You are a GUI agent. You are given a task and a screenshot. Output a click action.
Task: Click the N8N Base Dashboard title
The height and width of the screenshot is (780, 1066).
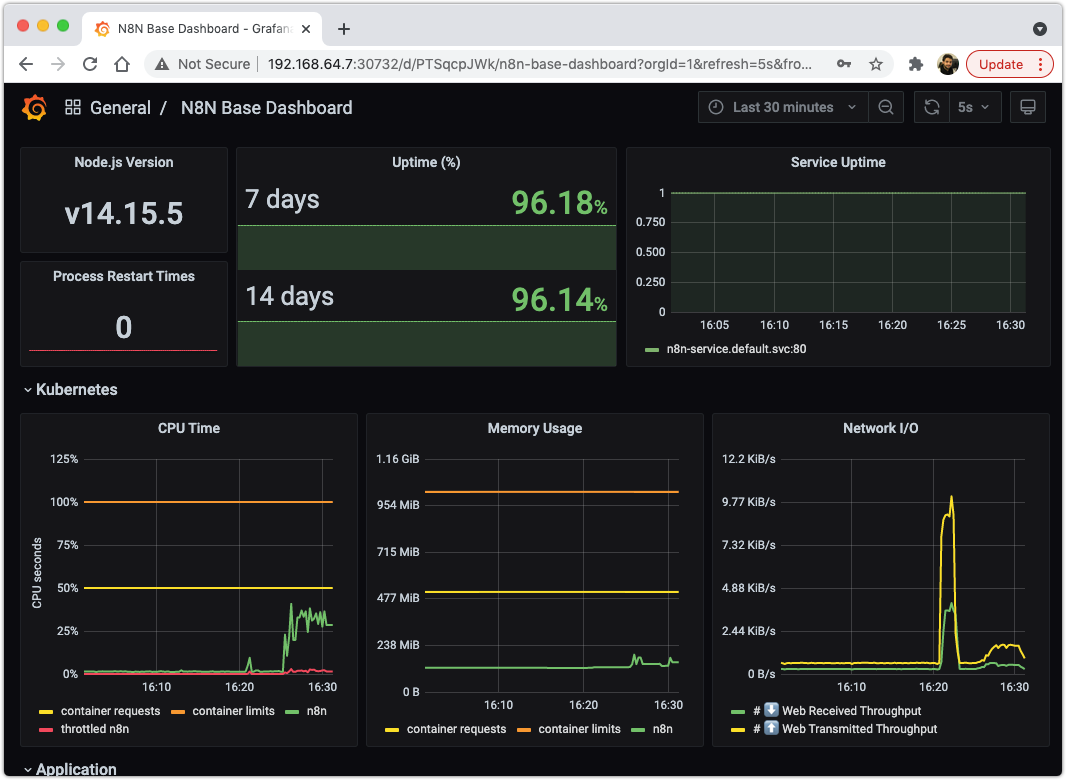[x=266, y=107]
